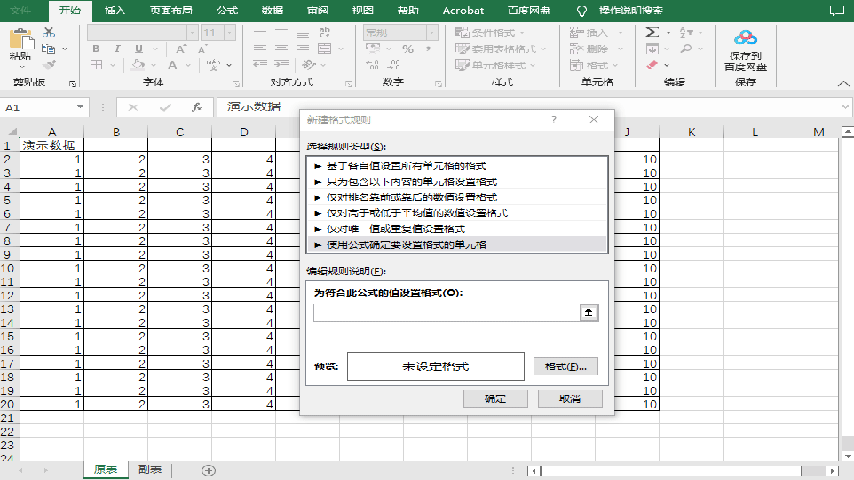854x480 pixels.
Task: Click the Wrap Text icon
Action: coord(325,33)
